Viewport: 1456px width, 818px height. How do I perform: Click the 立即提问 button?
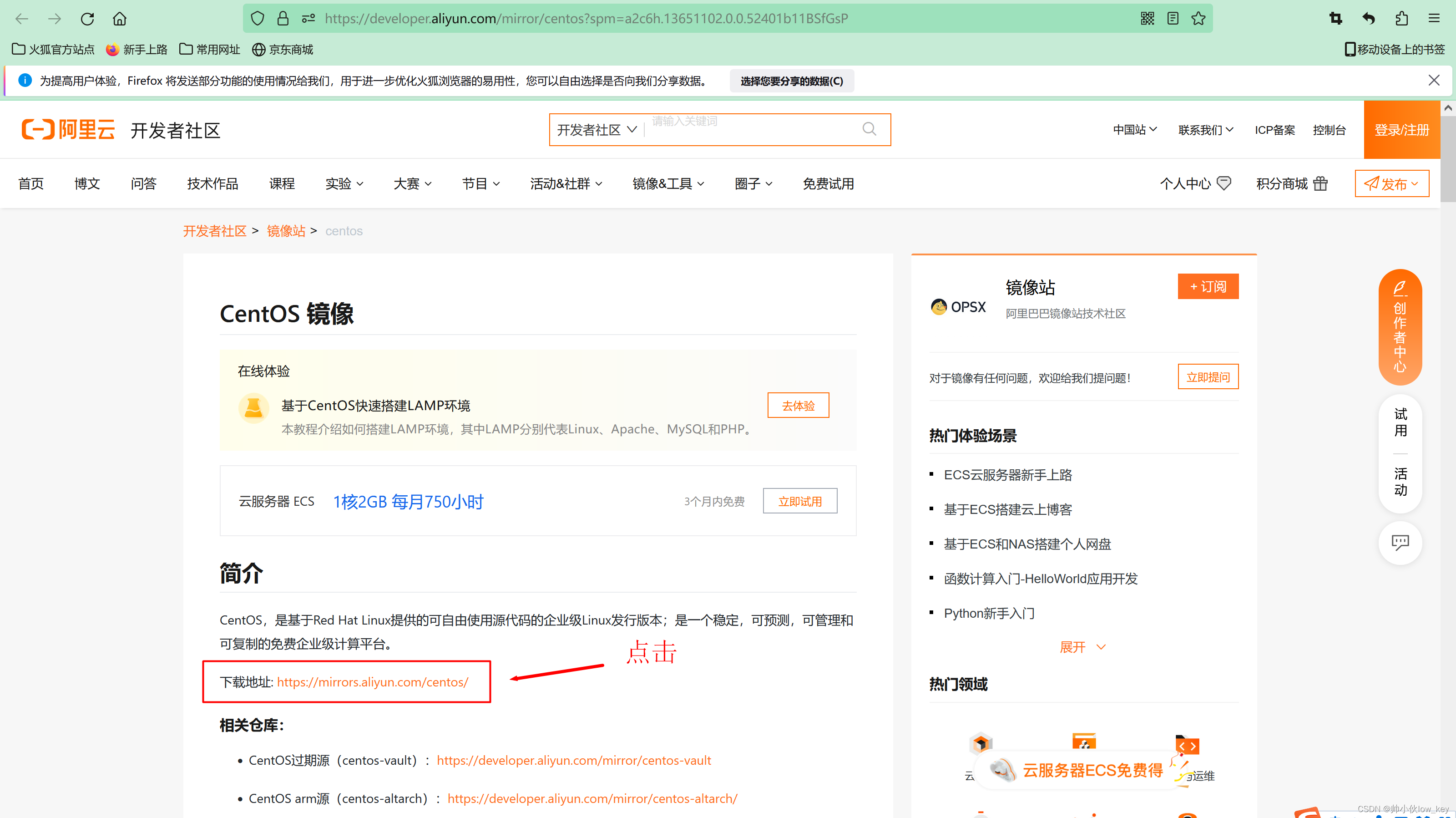pos(1208,376)
